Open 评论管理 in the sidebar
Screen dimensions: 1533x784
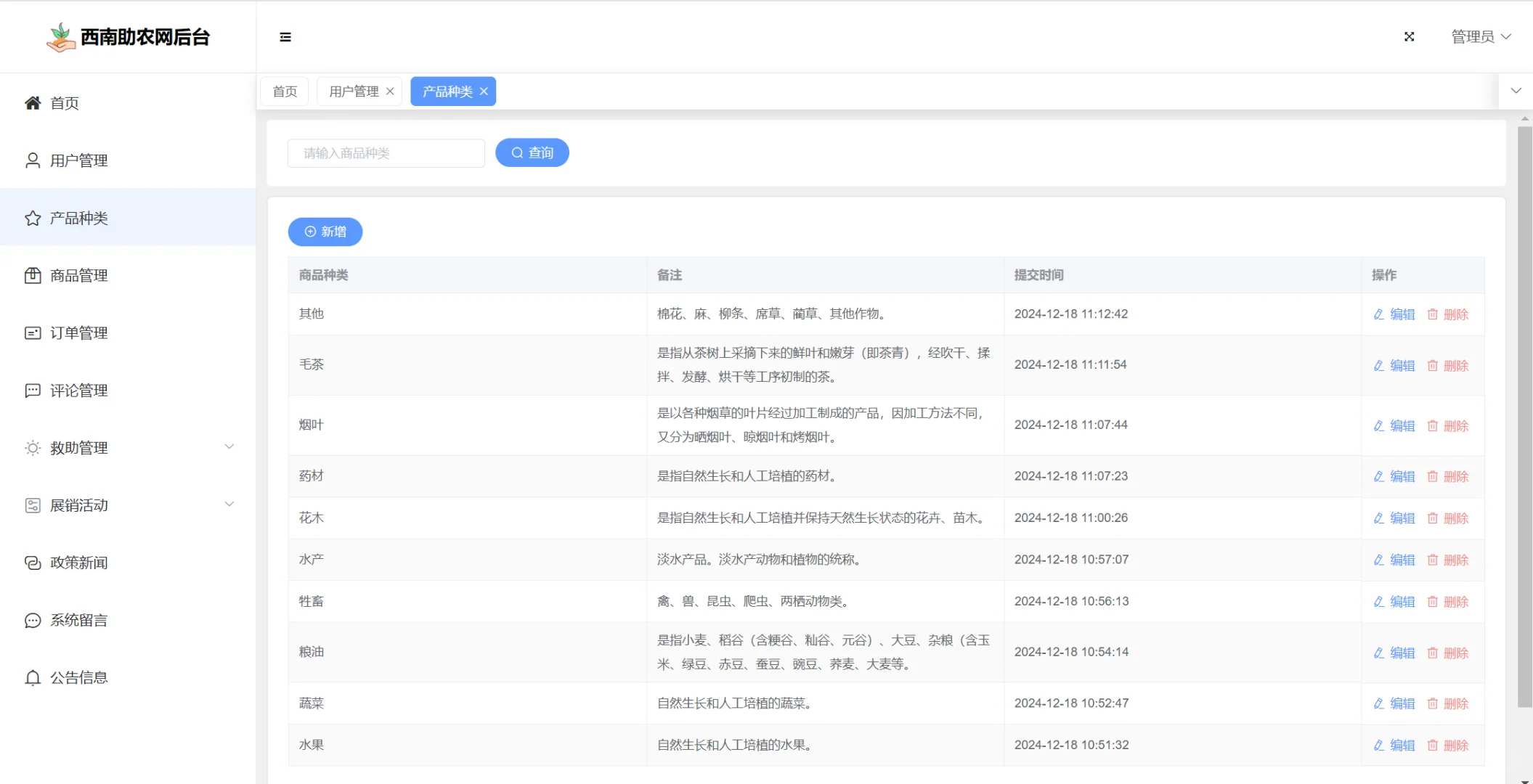click(x=77, y=390)
